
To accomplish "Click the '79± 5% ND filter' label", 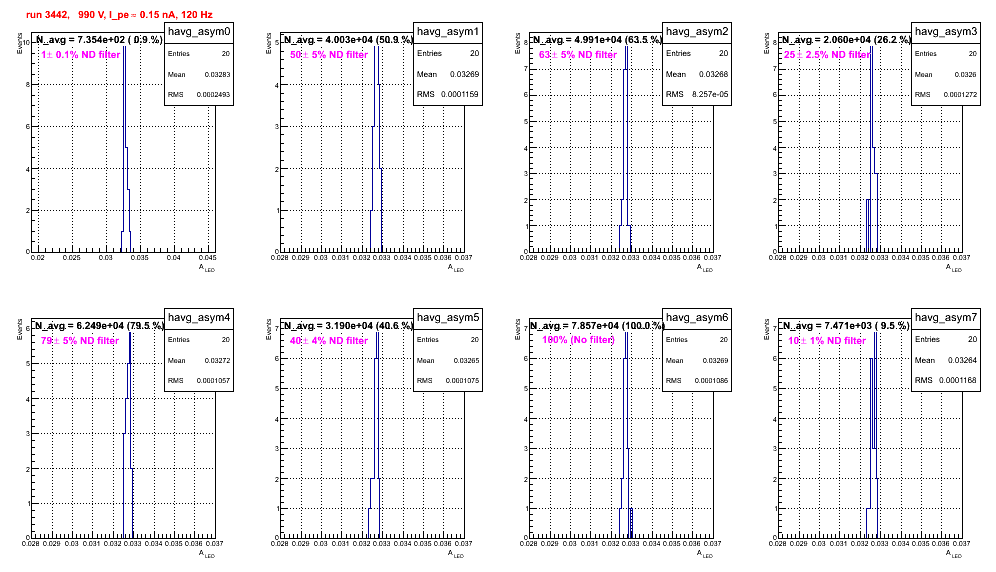I will pyautogui.click(x=80, y=341).
